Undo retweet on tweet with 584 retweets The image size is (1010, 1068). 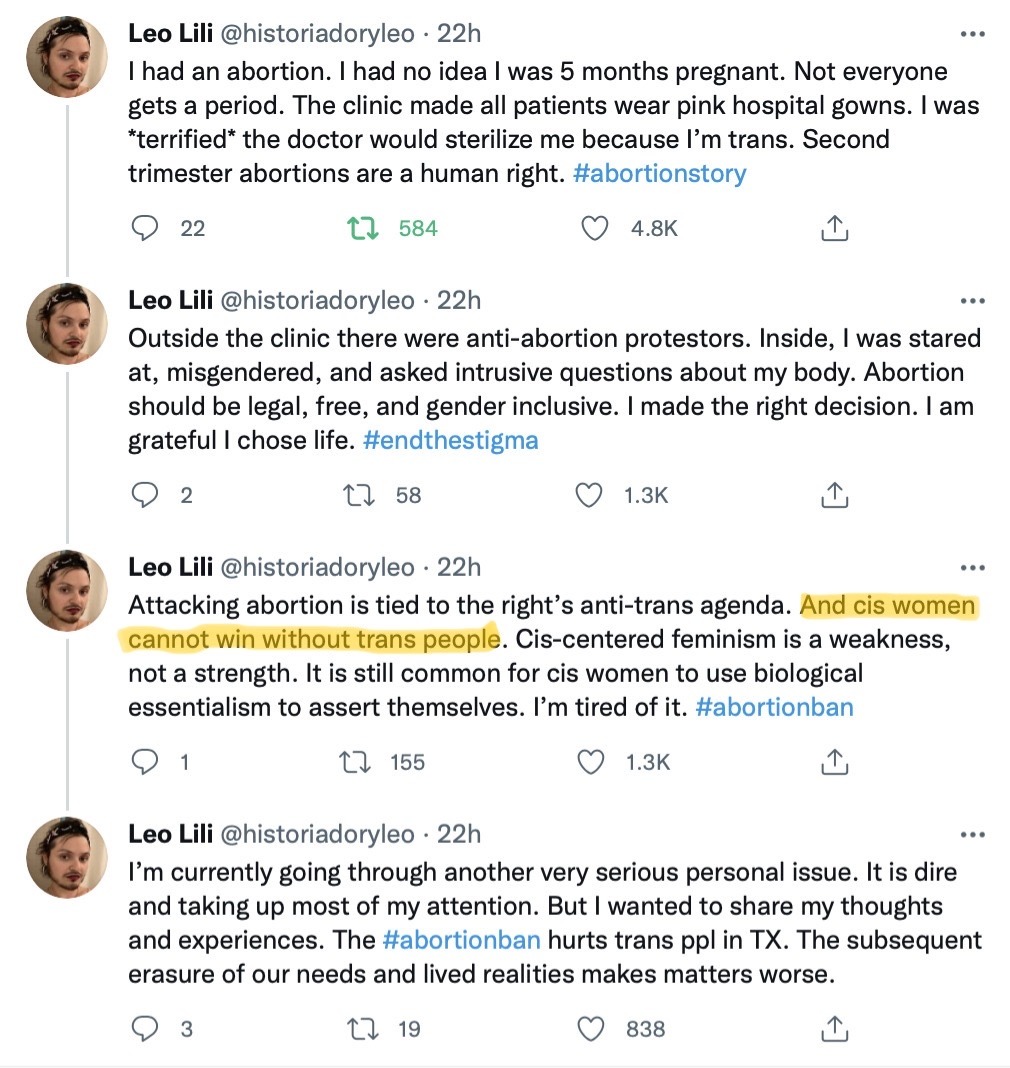(x=362, y=228)
